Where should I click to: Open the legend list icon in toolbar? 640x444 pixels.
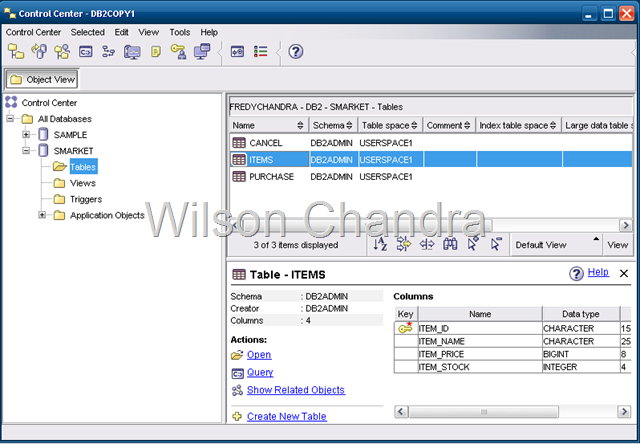[261, 51]
